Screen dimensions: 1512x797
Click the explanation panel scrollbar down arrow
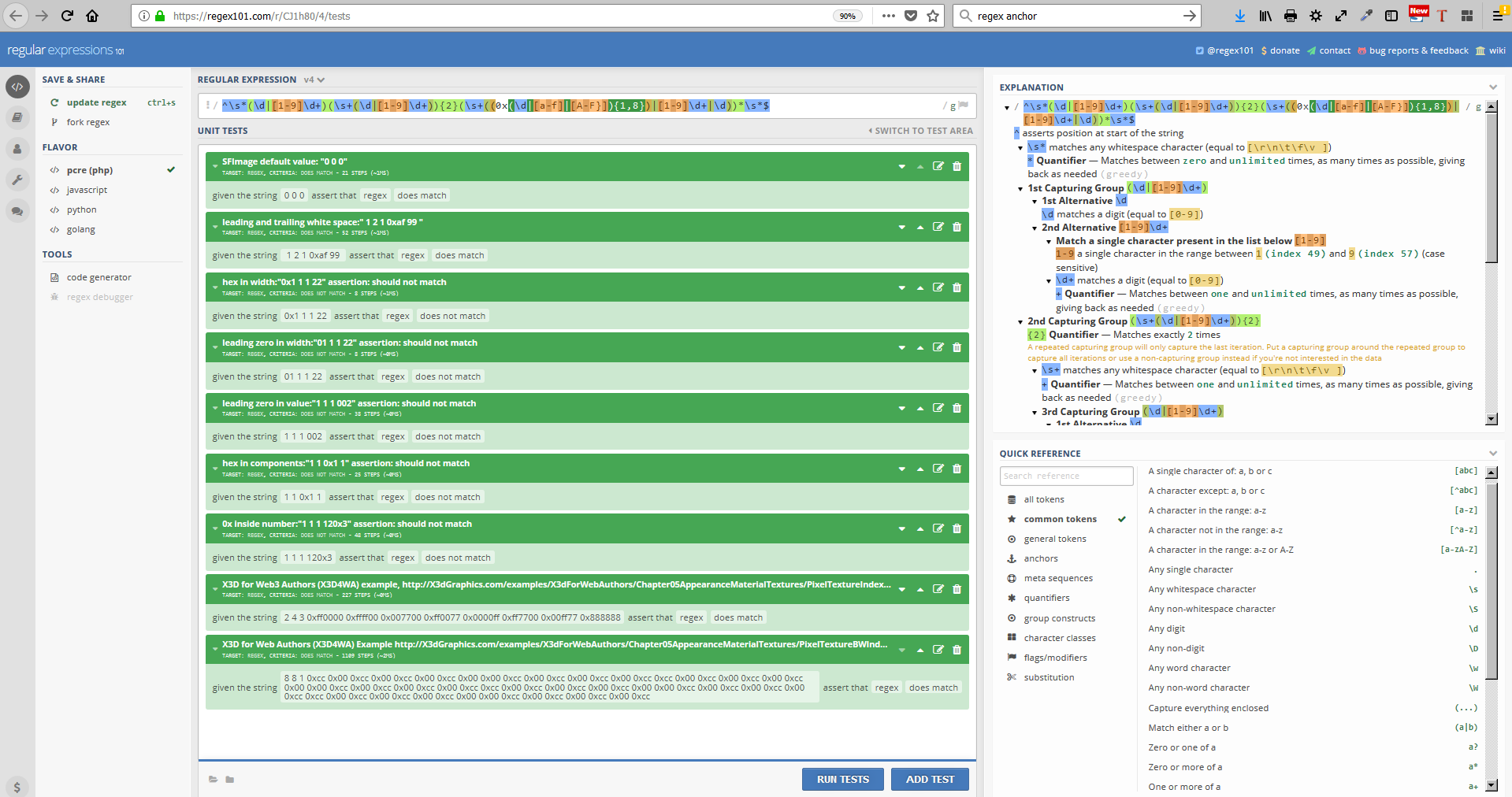[1491, 419]
